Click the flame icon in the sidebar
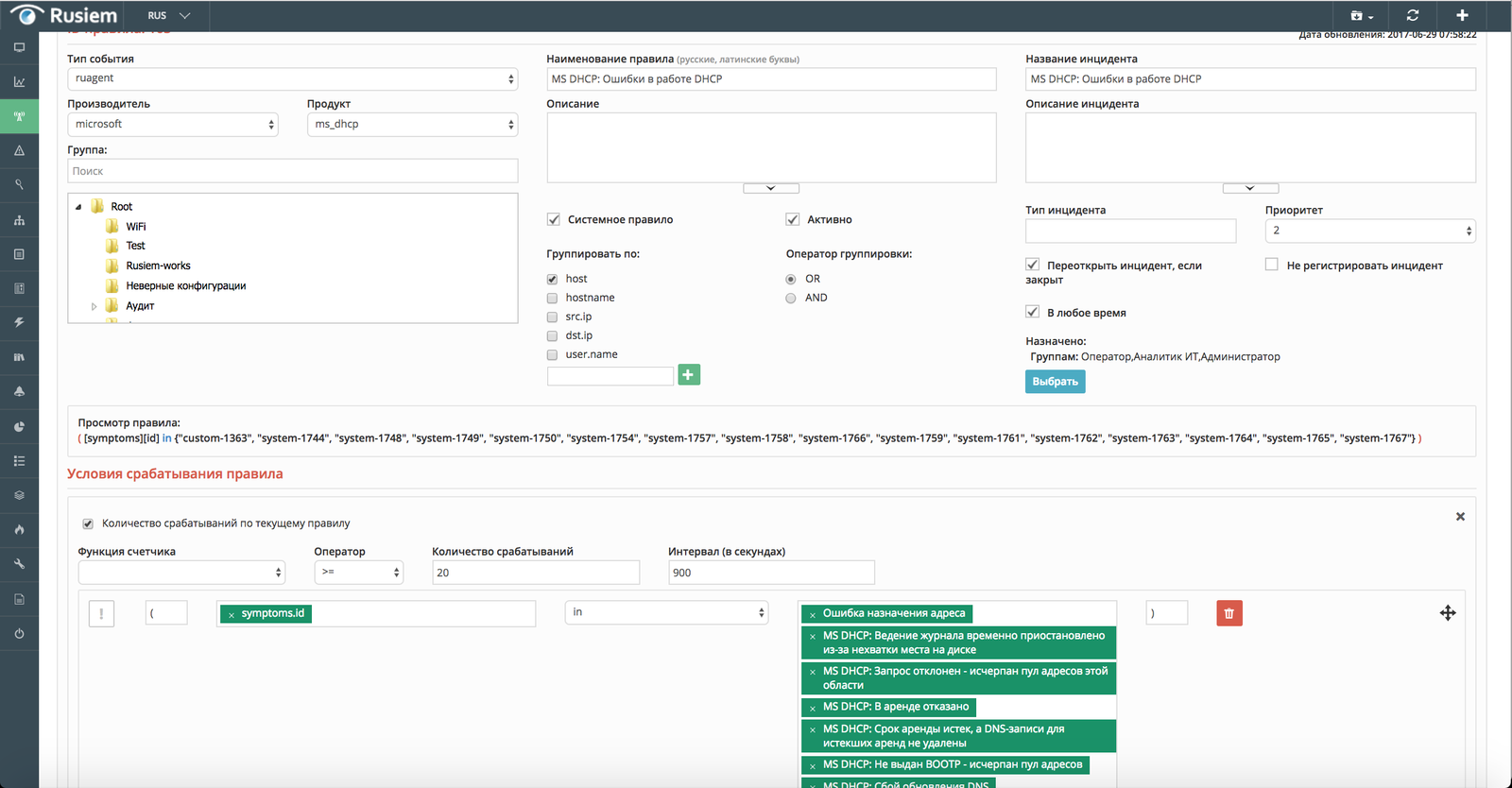1512x788 pixels. (x=19, y=529)
